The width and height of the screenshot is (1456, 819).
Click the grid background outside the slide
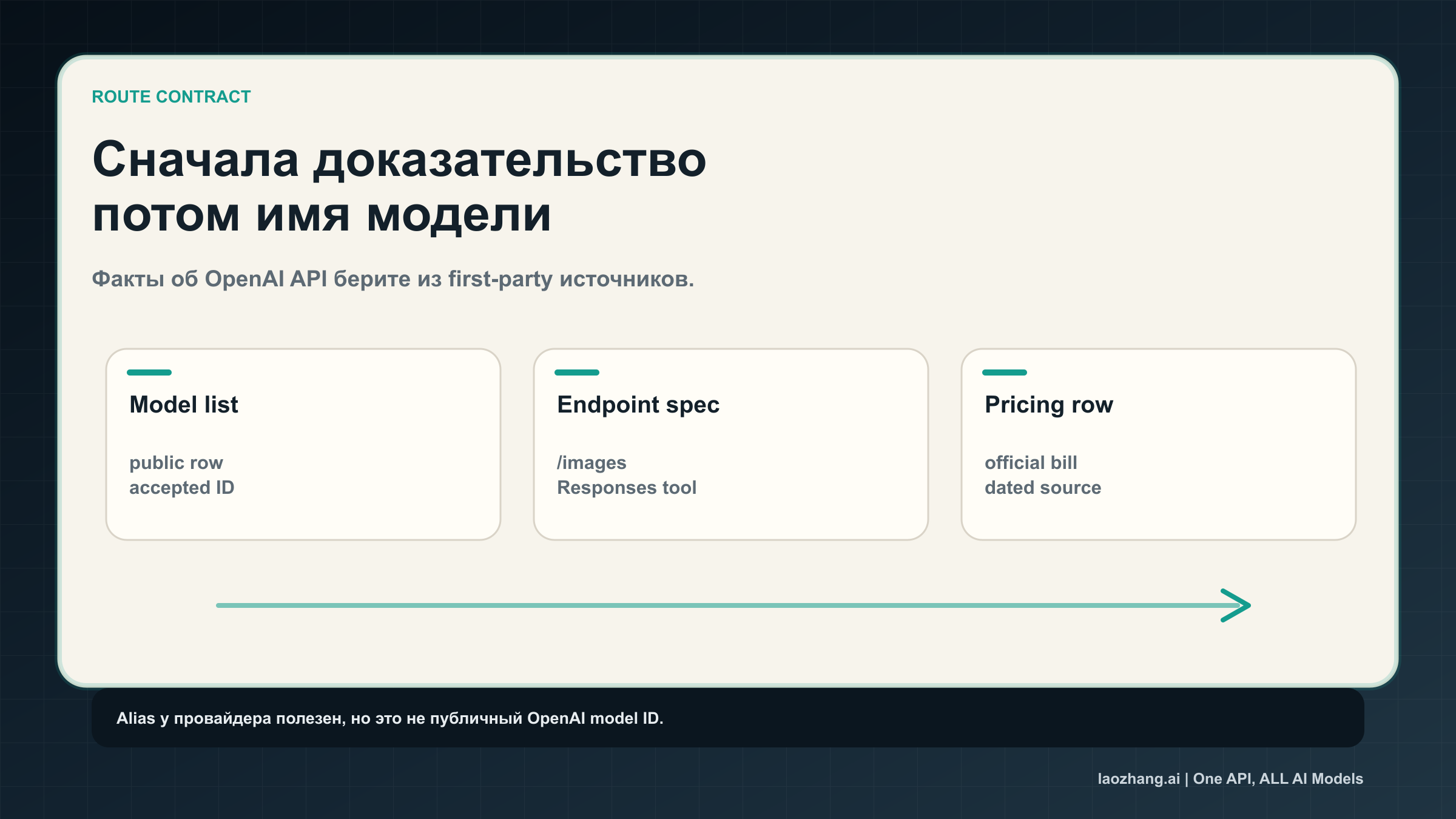27,409
